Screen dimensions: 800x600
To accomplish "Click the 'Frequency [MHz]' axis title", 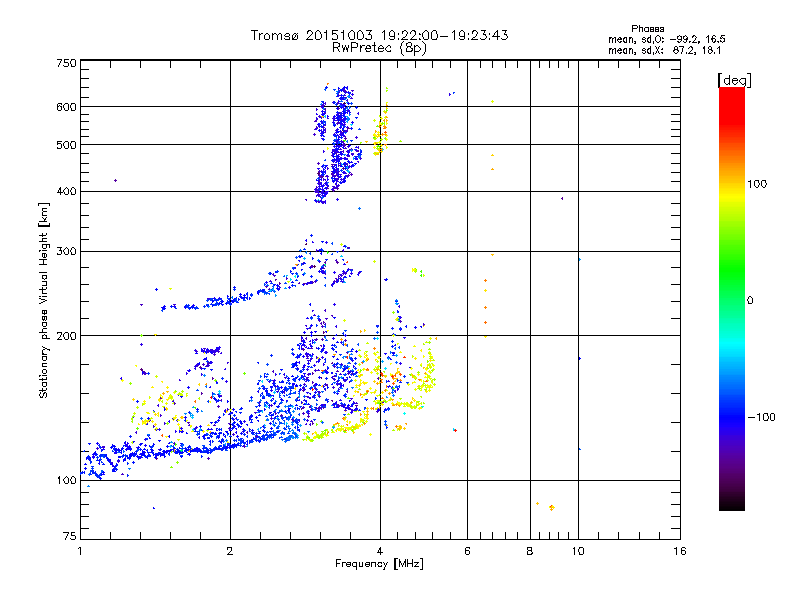I will (379, 564).
